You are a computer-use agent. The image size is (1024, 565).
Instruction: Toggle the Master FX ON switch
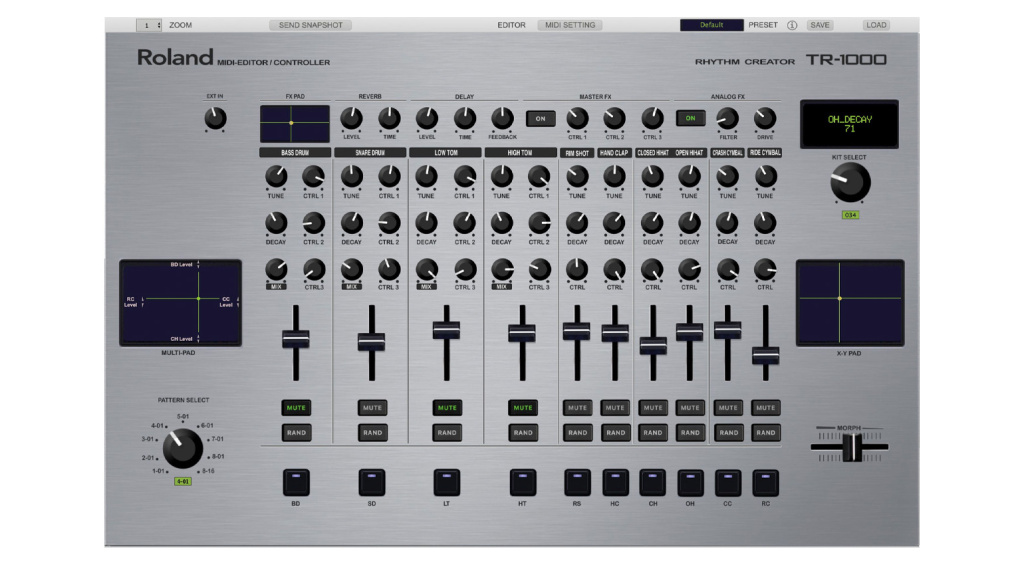[541, 119]
